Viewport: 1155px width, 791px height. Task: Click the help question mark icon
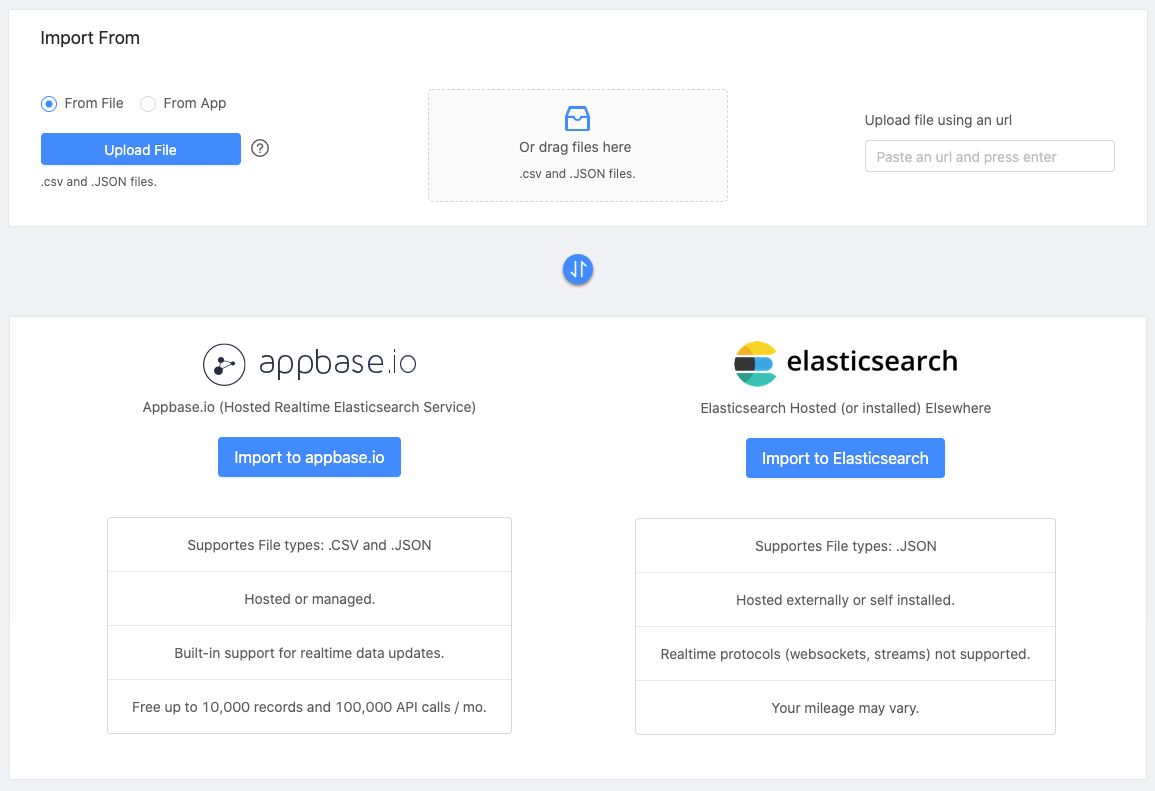point(260,148)
